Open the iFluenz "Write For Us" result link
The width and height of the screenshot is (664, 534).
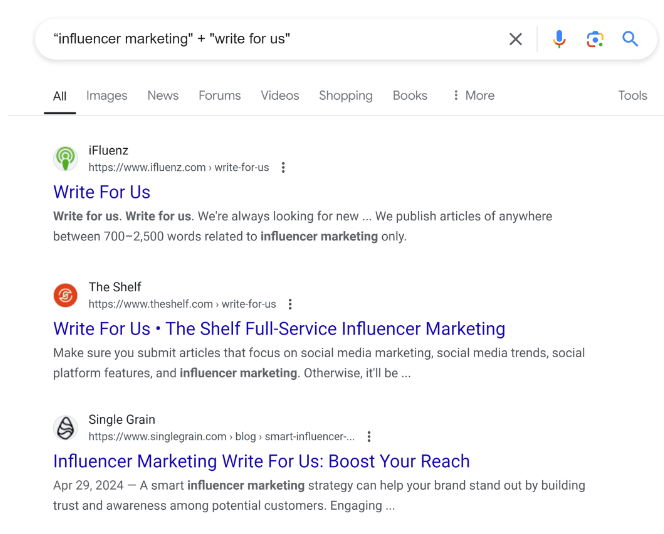pos(102,192)
